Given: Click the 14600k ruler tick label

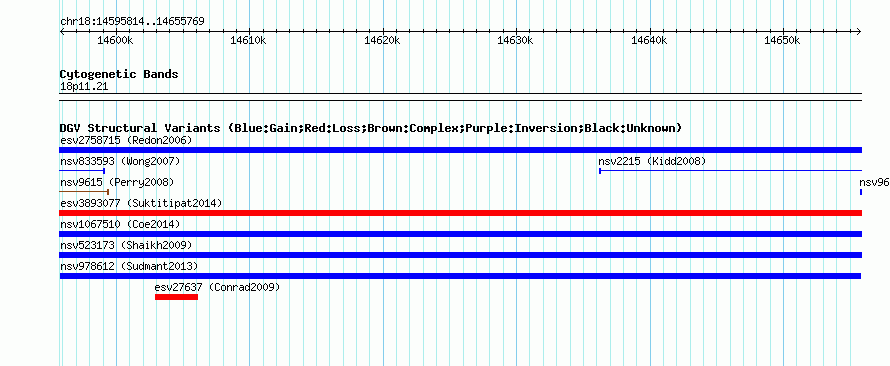Looking at the screenshot, I should (115, 41).
